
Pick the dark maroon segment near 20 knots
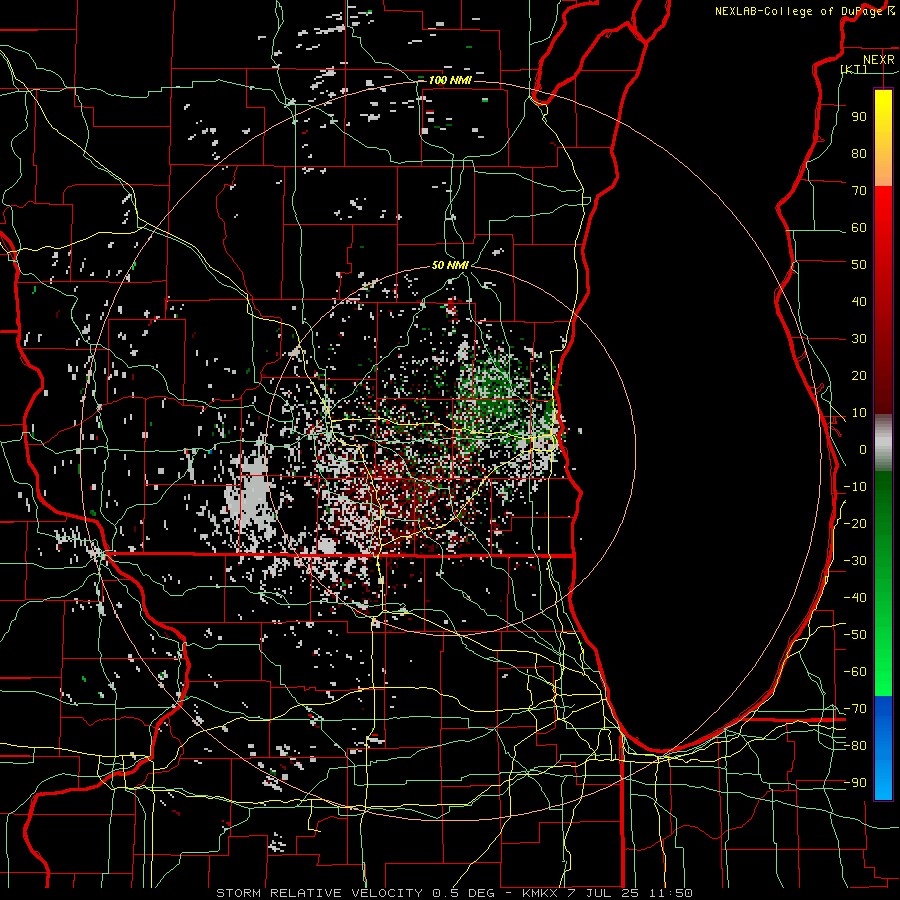[x=883, y=376]
